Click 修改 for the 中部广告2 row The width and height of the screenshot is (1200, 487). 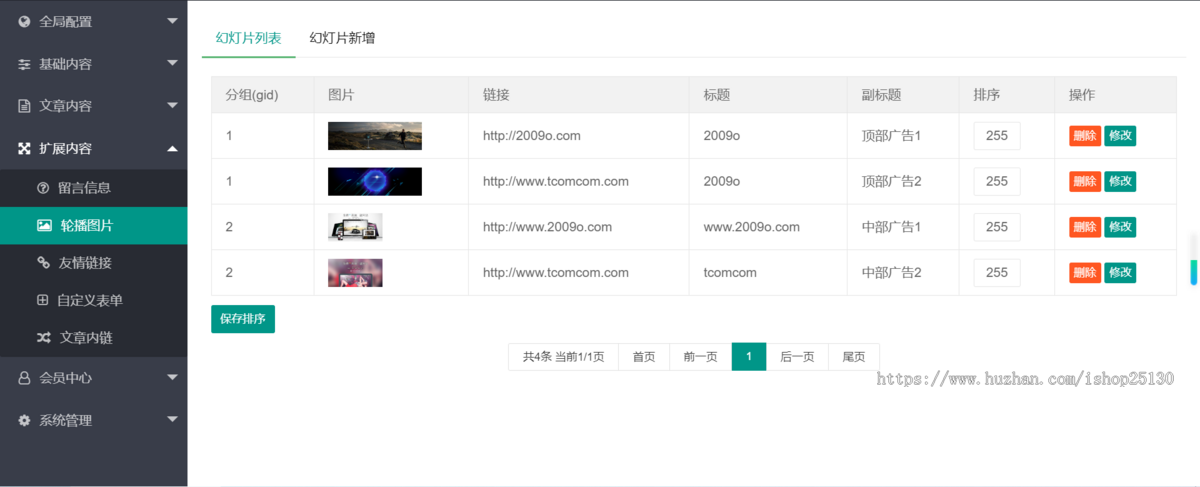pyautogui.click(x=1120, y=272)
